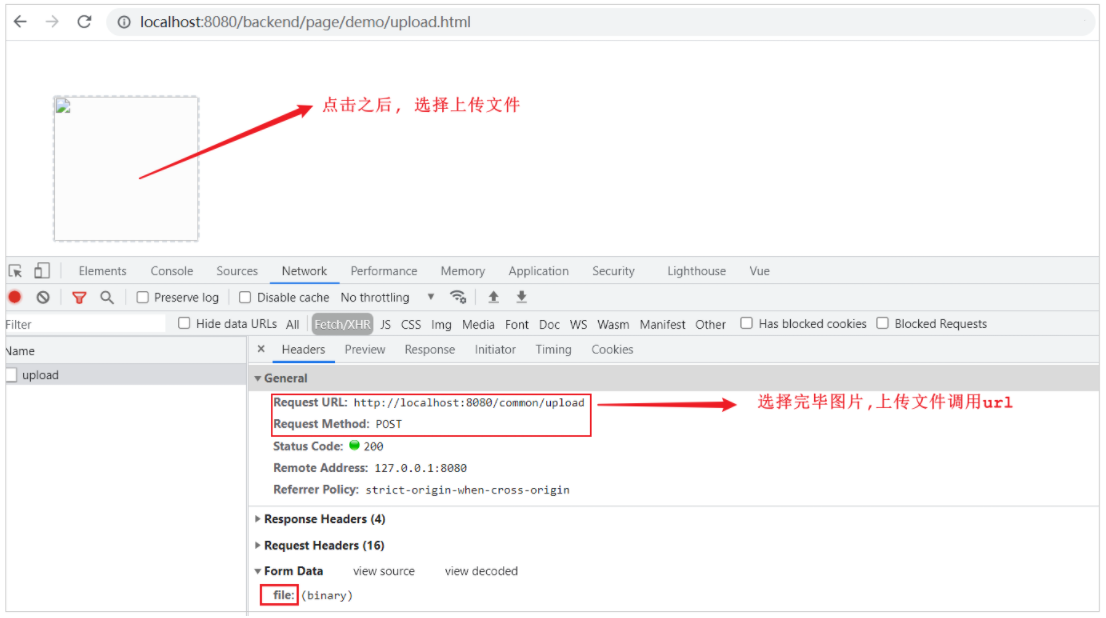
Task: Reload the upload.html page
Action: (85, 22)
